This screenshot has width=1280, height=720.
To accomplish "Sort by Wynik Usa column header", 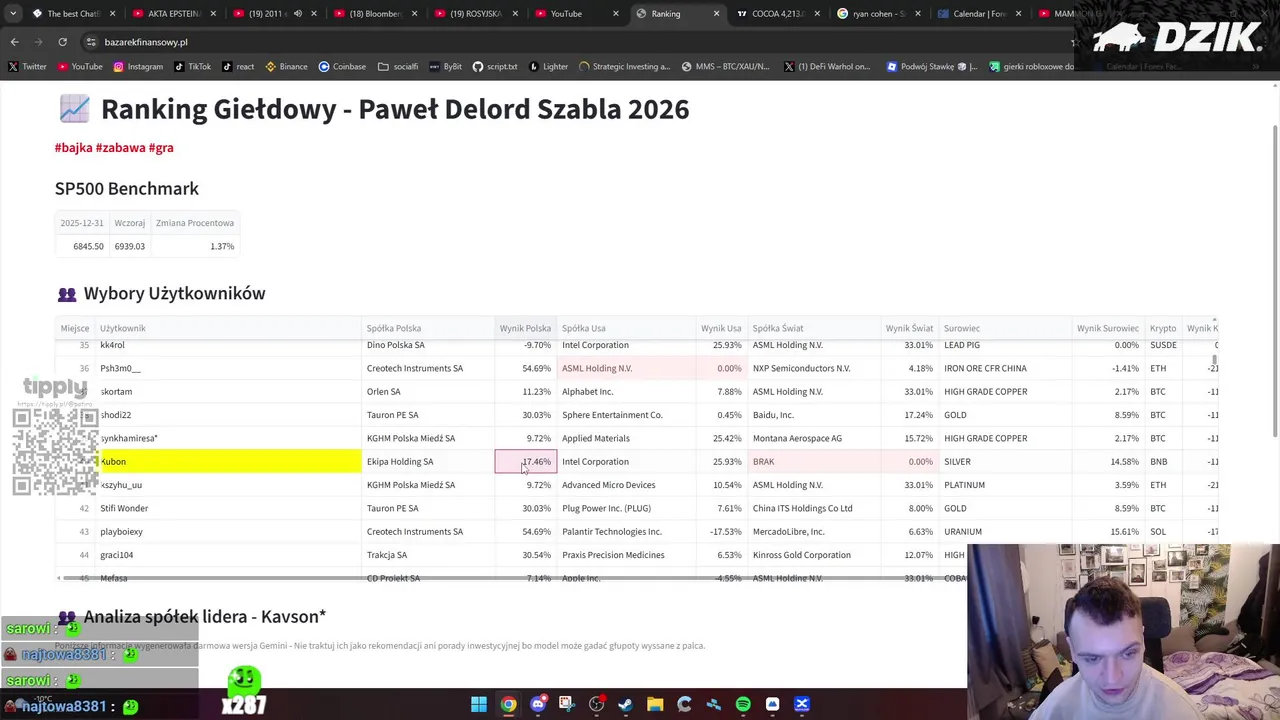I will pos(721,328).
